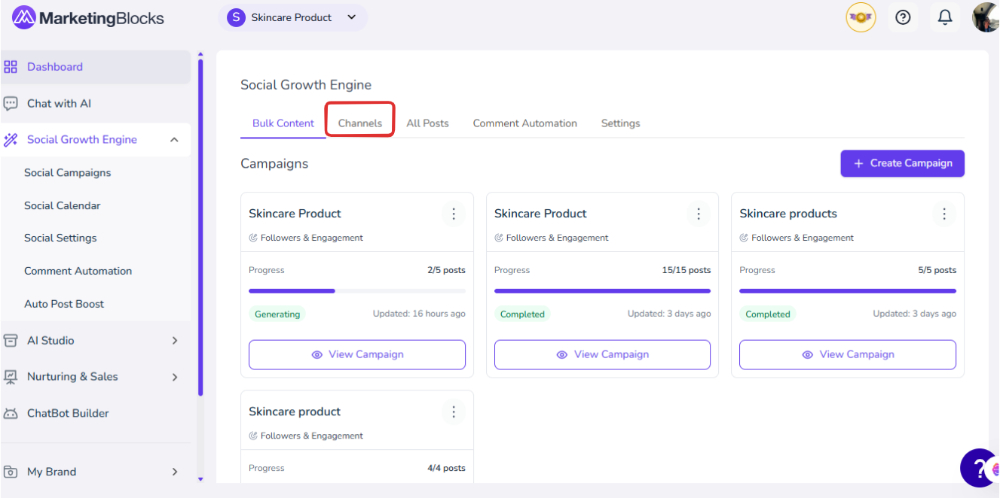Image resolution: width=1000 pixels, height=498 pixels.
Task: Open three-dot menu on first Skincare Product card
Action: (x=453, y=214)
